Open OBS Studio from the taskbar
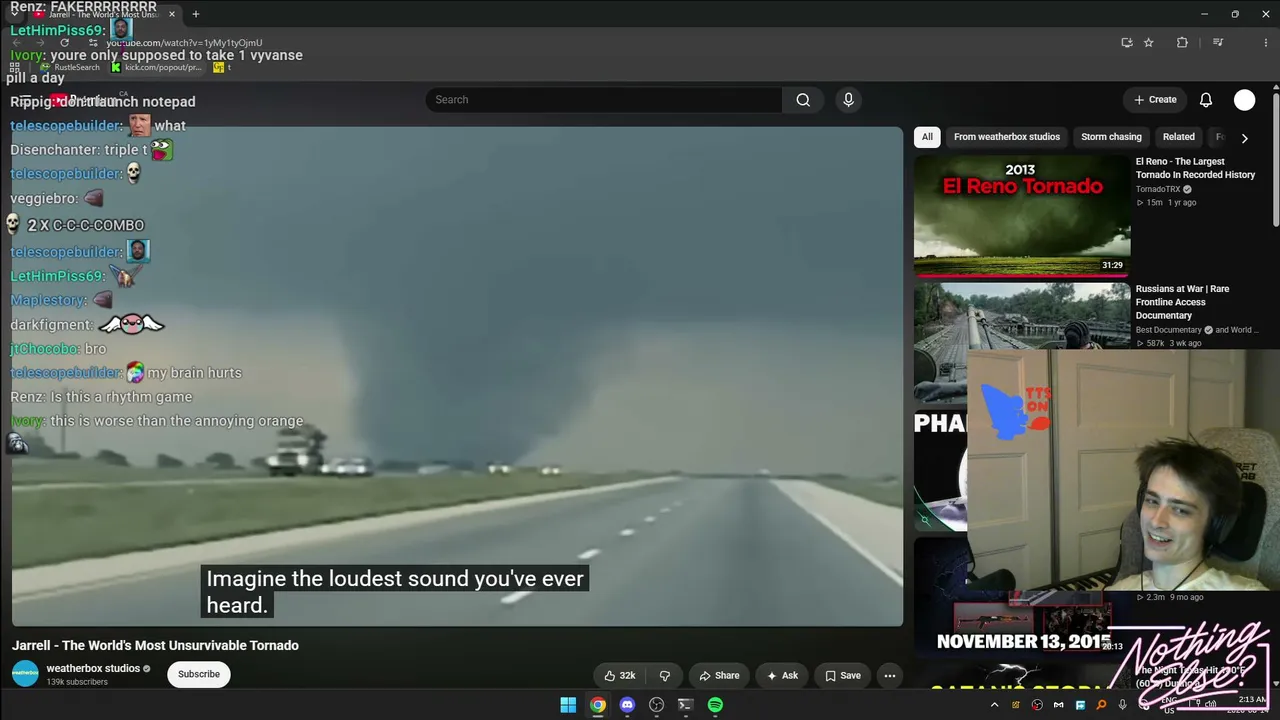Screen dimensions: 1280x720 tap(656, 705)
